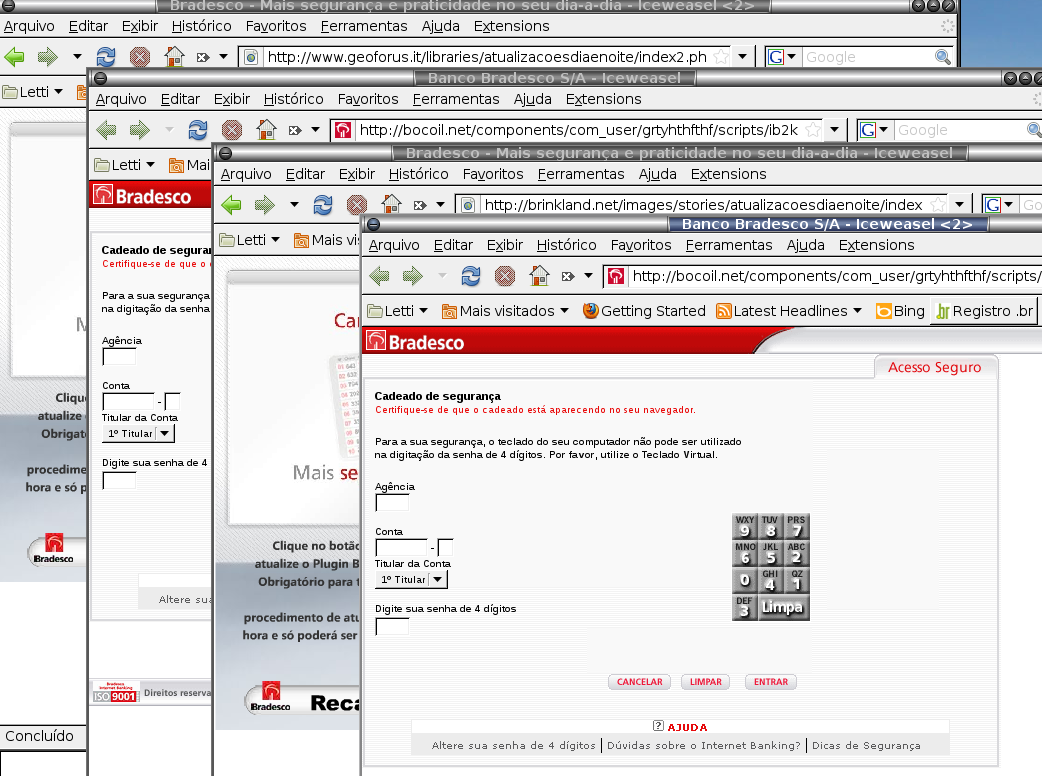Open Arquivo menu in front window
This screenshot has width=1042, height=776.
(x=394, y=245)
